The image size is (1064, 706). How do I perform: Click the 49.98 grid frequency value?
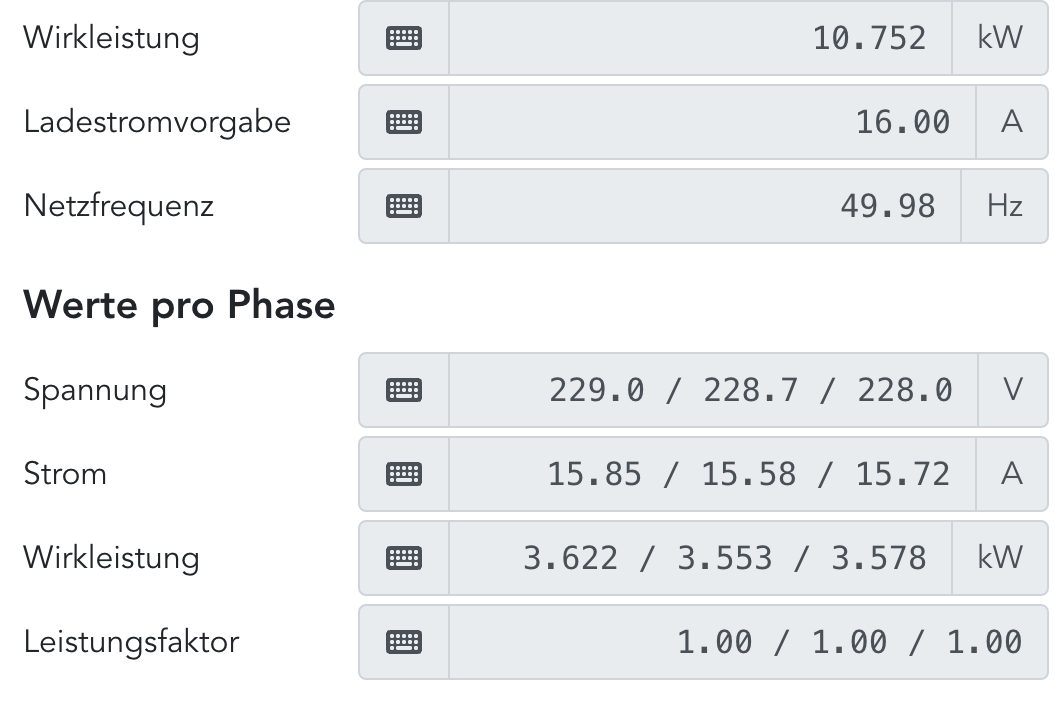[705, 206]
